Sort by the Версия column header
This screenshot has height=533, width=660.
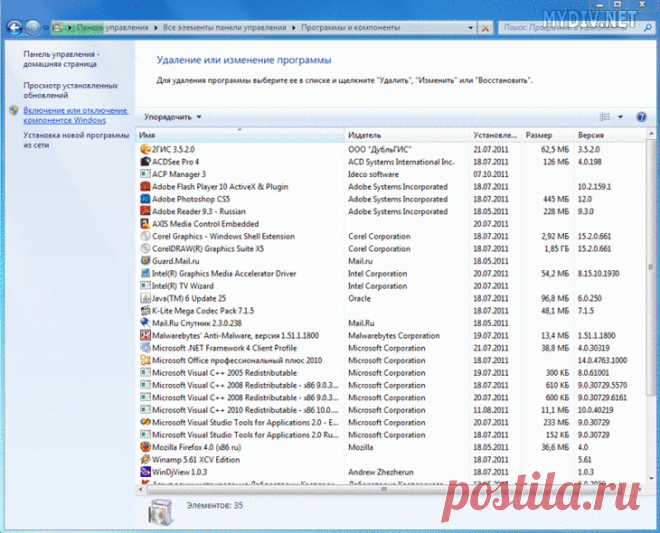click(x=609, y=135)
